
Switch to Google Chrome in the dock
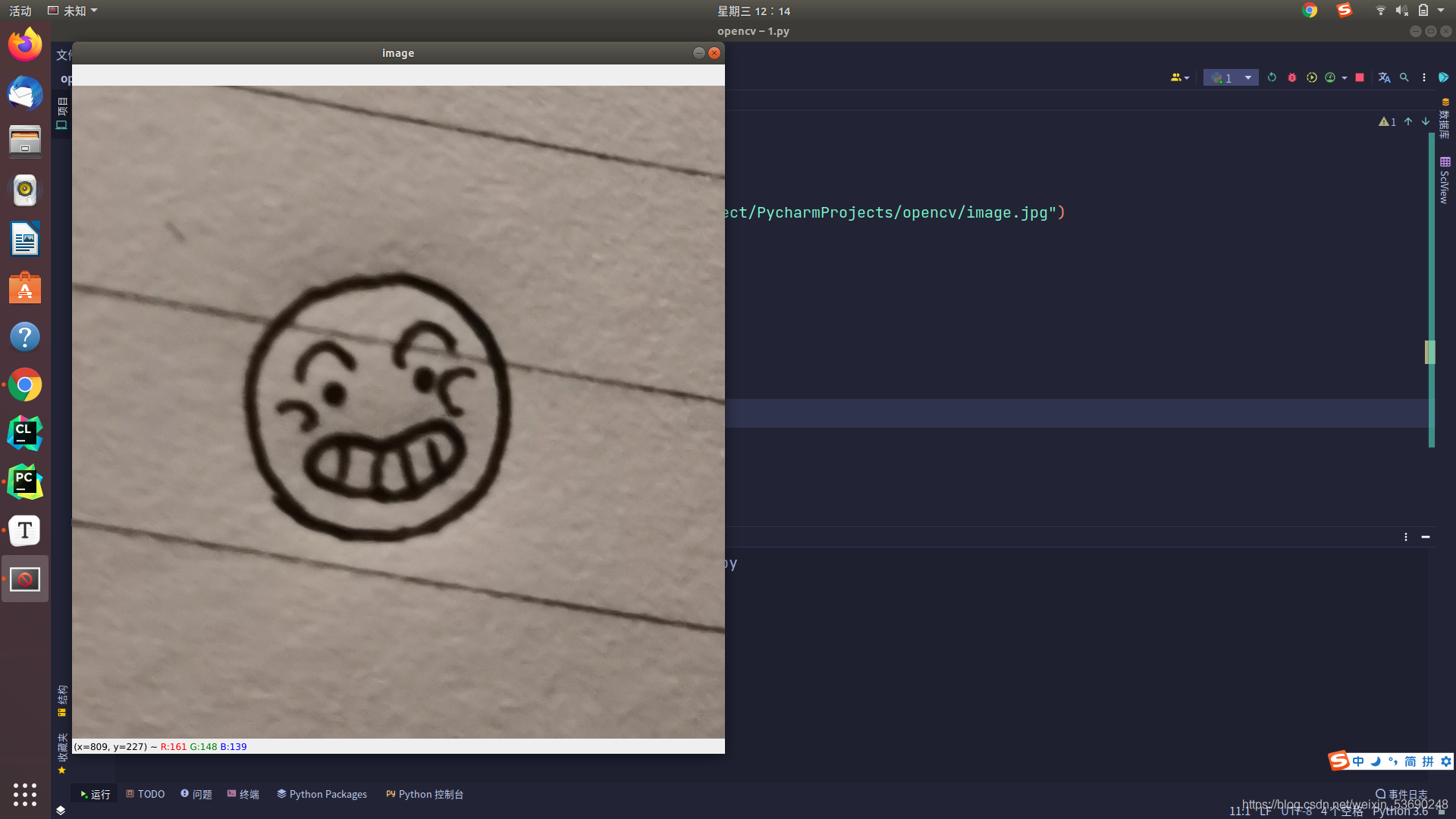point(25,384)
